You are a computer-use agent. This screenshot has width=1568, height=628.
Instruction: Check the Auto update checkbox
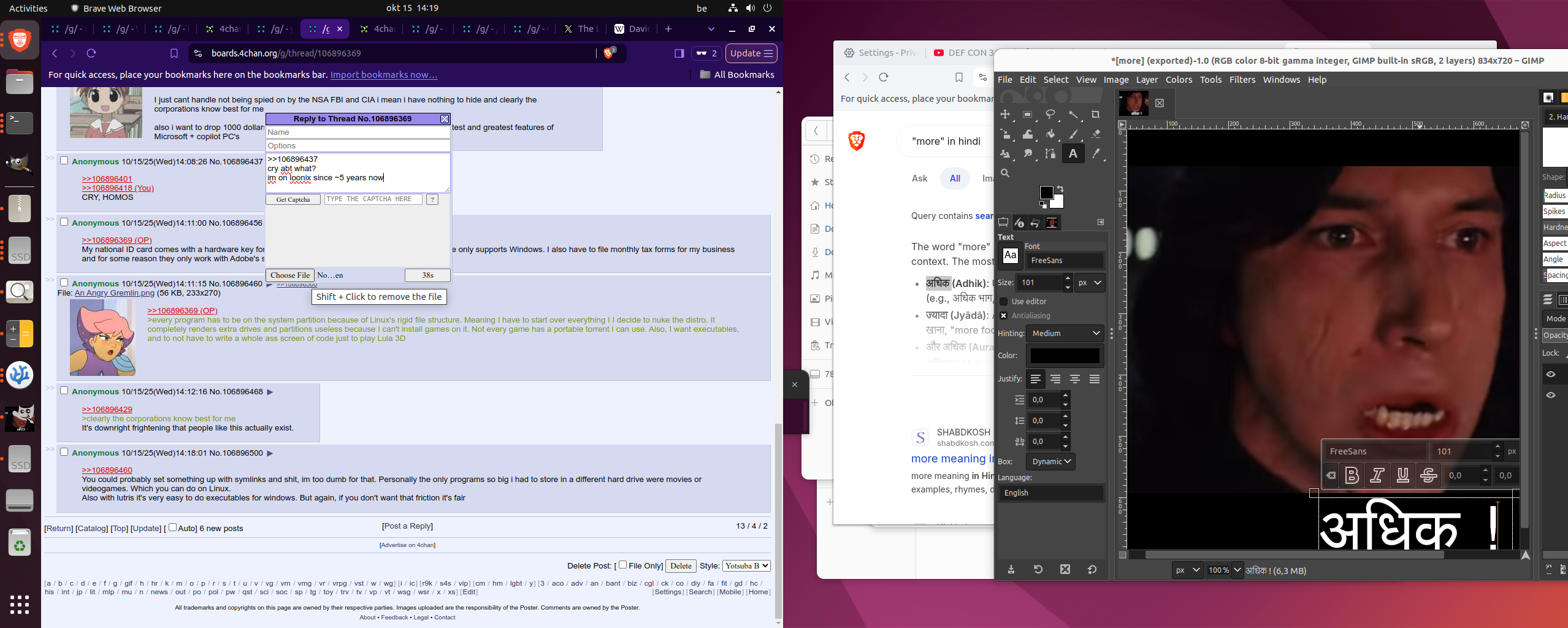(x=173, y=527)
